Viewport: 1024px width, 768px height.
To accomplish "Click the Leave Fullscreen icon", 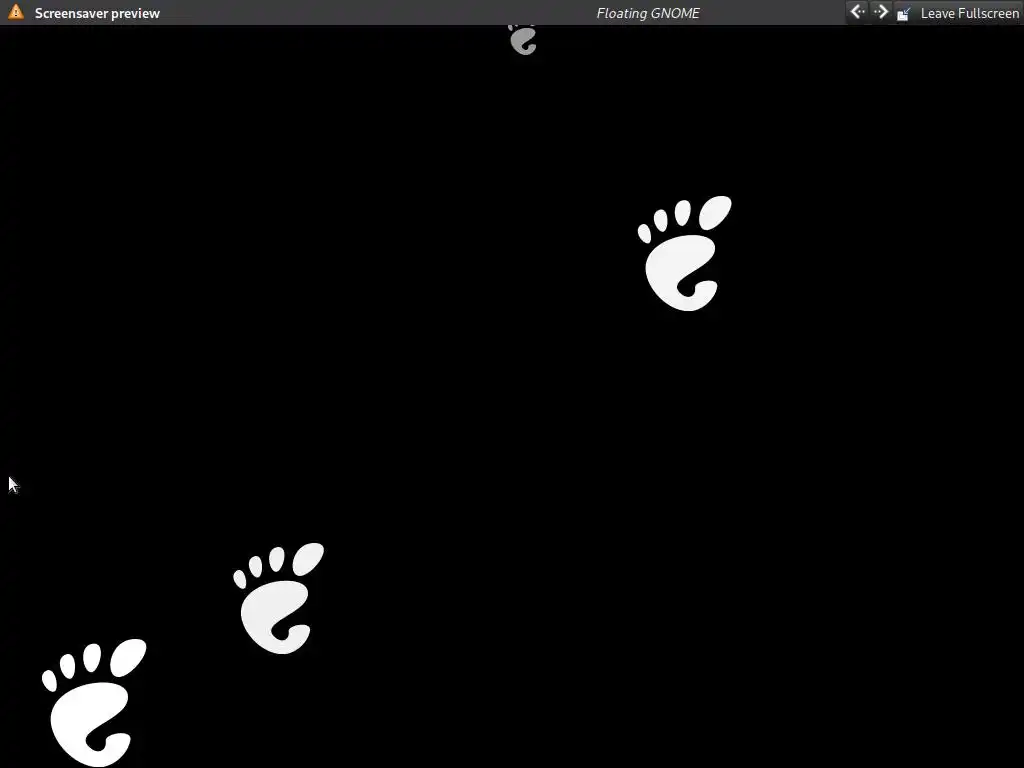I will click(x=904, y=13).
